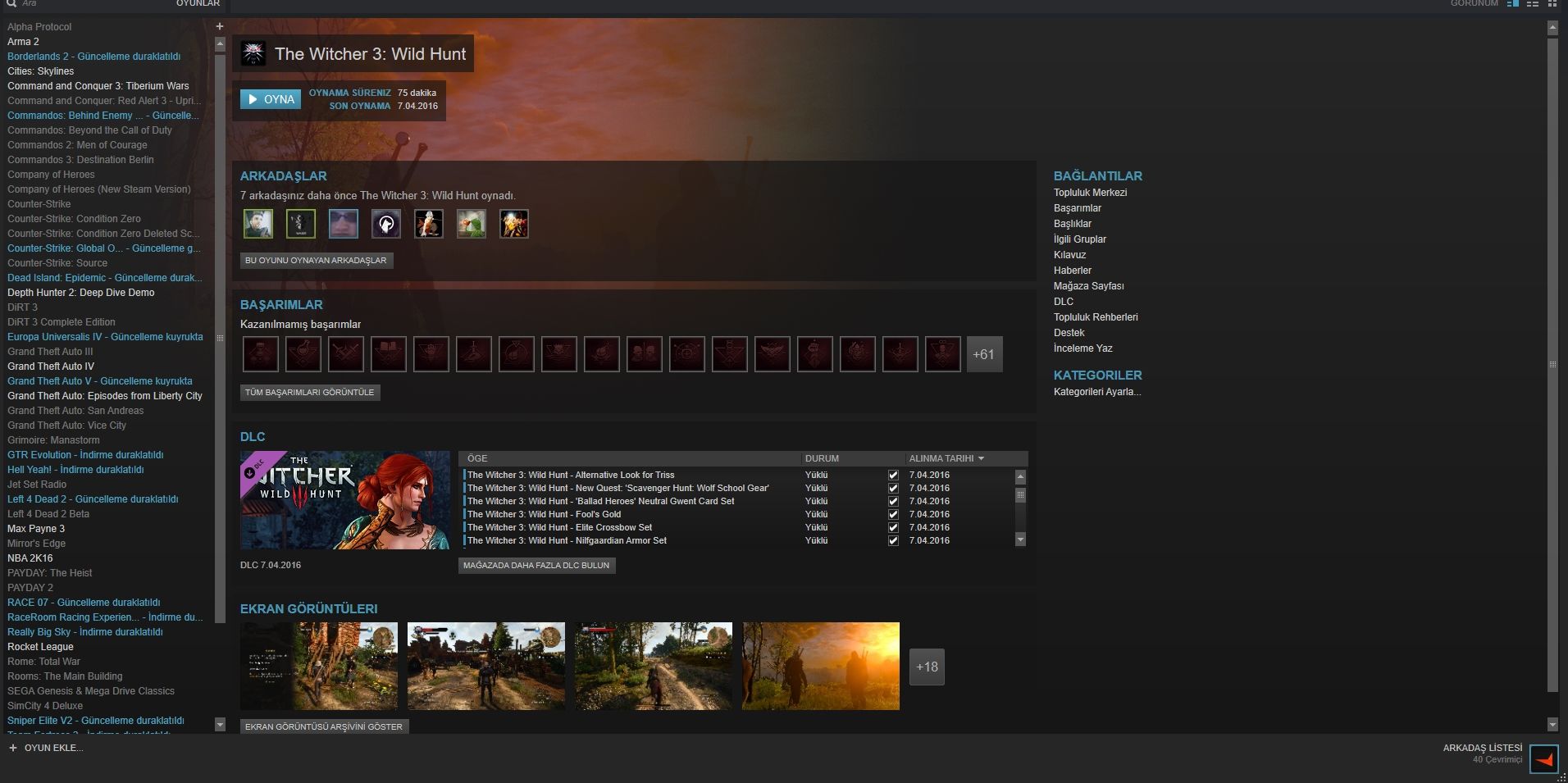Open ARKADAŞ LİSTESİ friends list label
The height and width of the screenshot is (783, 1568).
1483,748
